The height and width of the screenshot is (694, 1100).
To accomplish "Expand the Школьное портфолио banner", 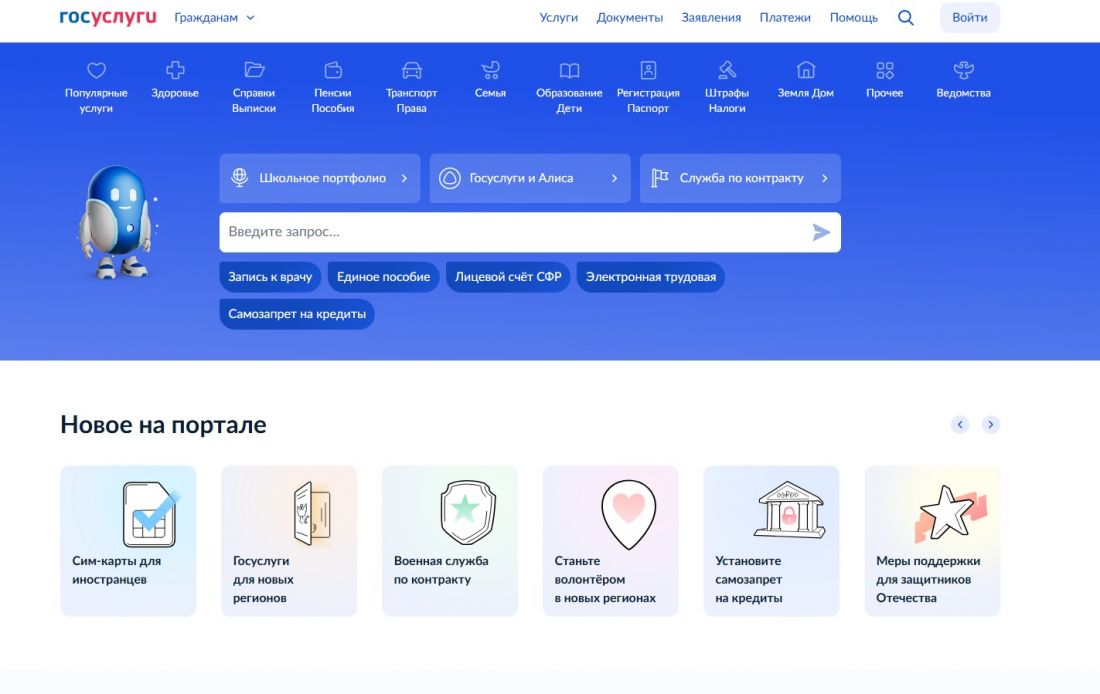I will click(x=320, y=178).
